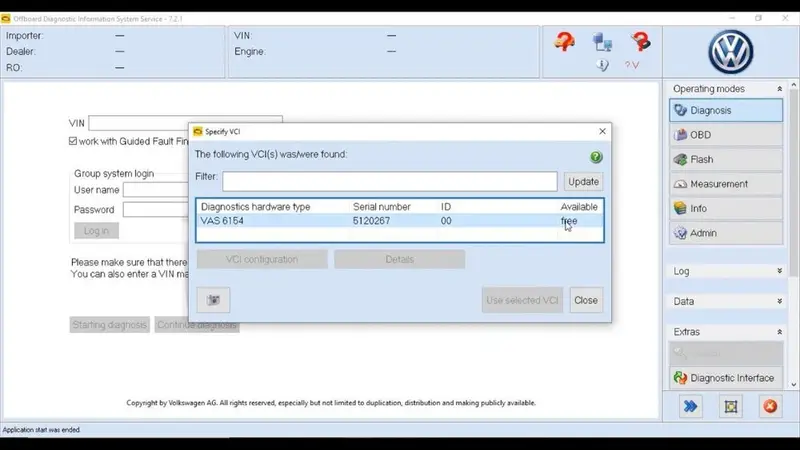Click the Details button
The height and width of the screenshot is (450, 800).
(399, 259)
